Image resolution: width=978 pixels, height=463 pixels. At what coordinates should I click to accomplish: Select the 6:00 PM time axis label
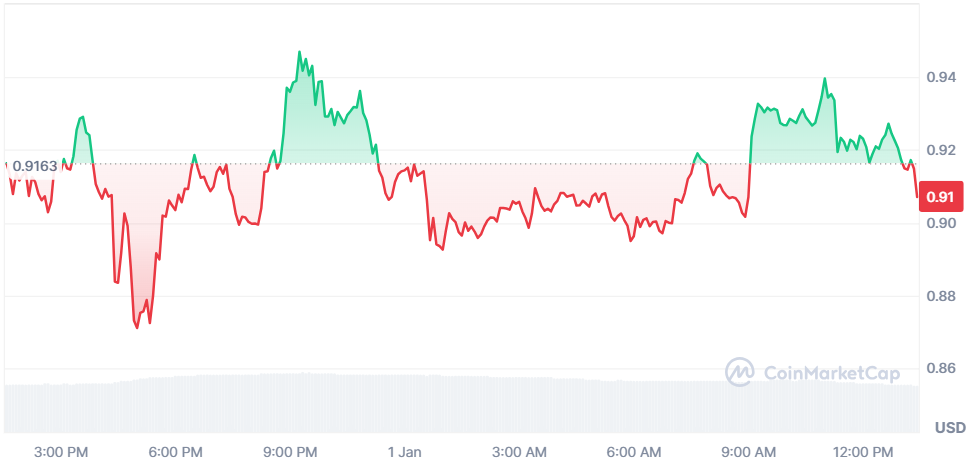(x=178, y=452)
